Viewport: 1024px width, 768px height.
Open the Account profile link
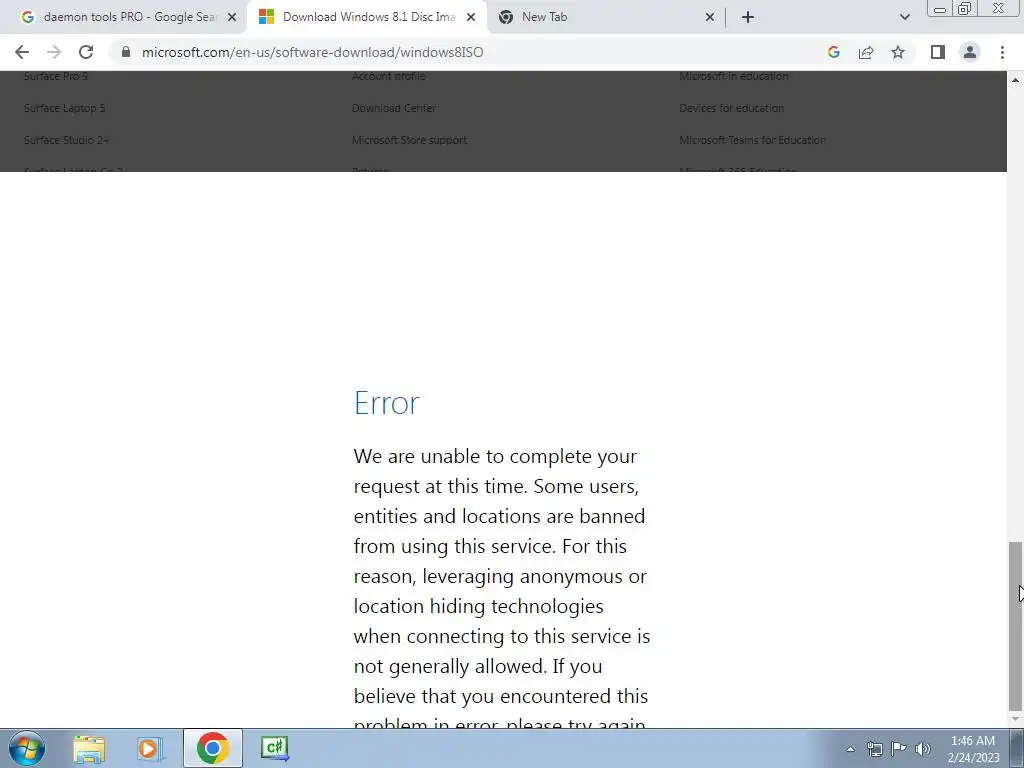point(389,76)
